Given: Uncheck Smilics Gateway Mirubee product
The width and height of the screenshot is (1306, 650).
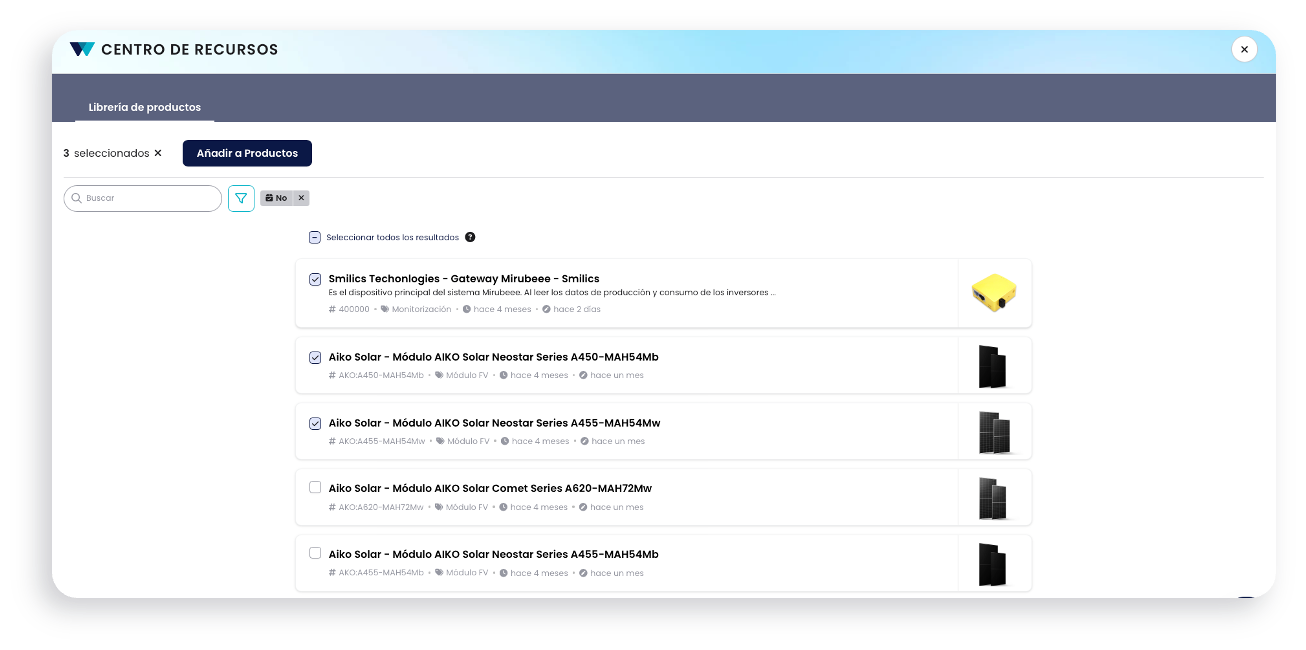Looking at the screenshot, I should point(315,279).
